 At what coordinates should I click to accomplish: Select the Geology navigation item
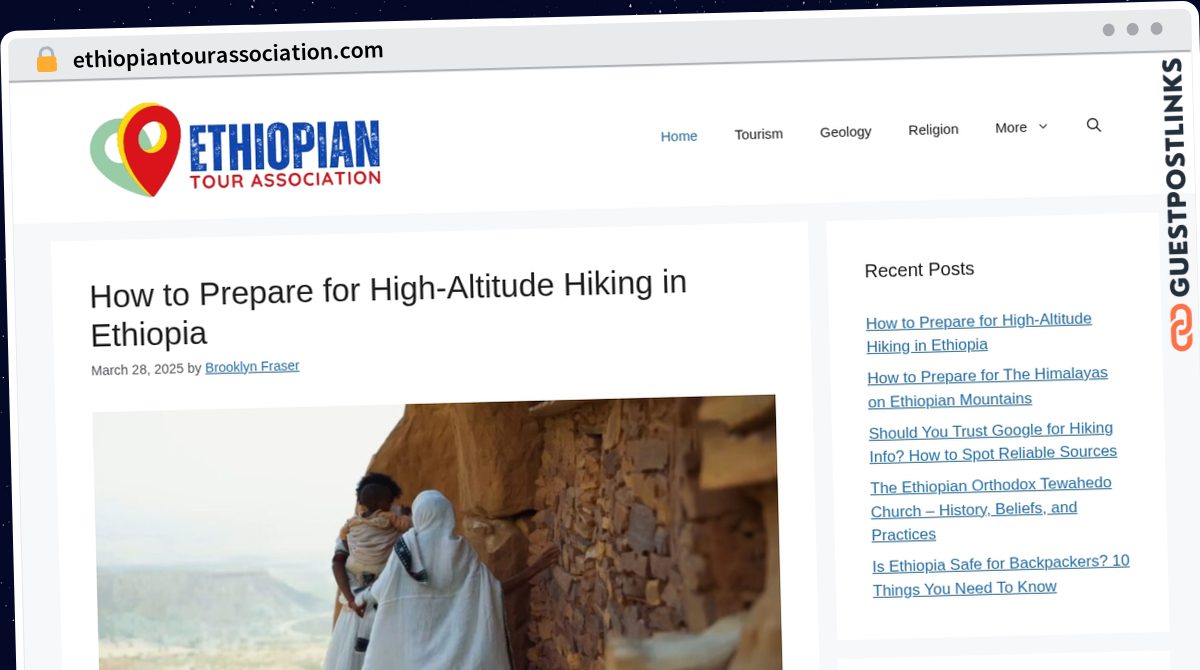point(845,132)
